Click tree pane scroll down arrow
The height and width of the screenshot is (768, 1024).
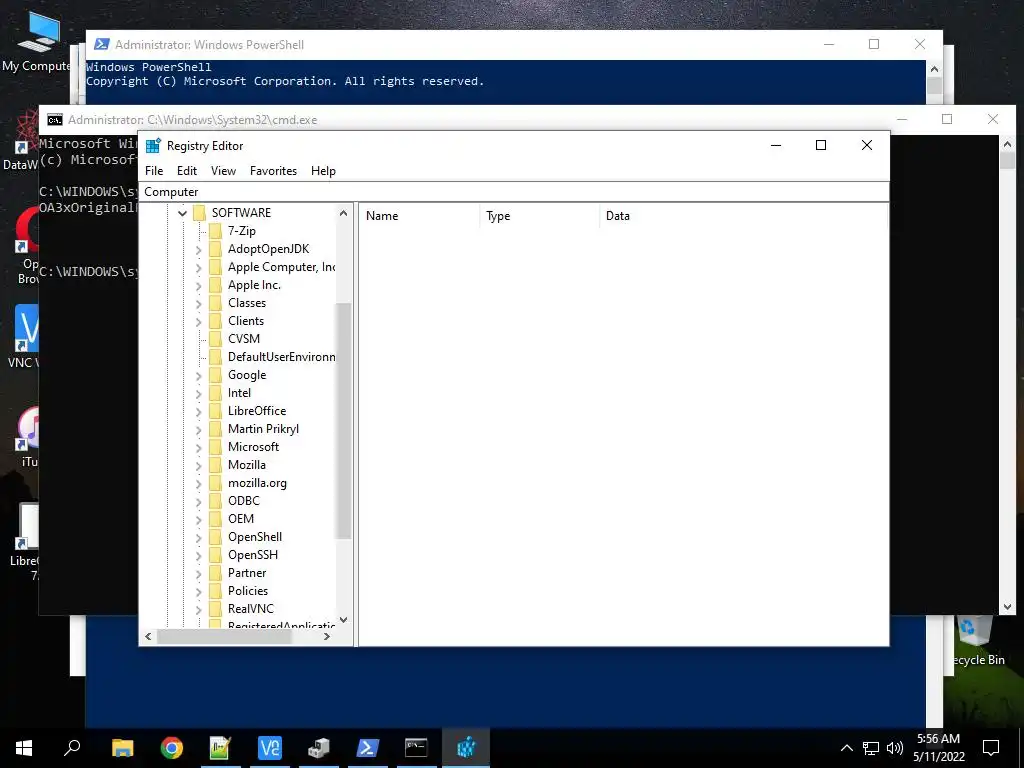344,620
